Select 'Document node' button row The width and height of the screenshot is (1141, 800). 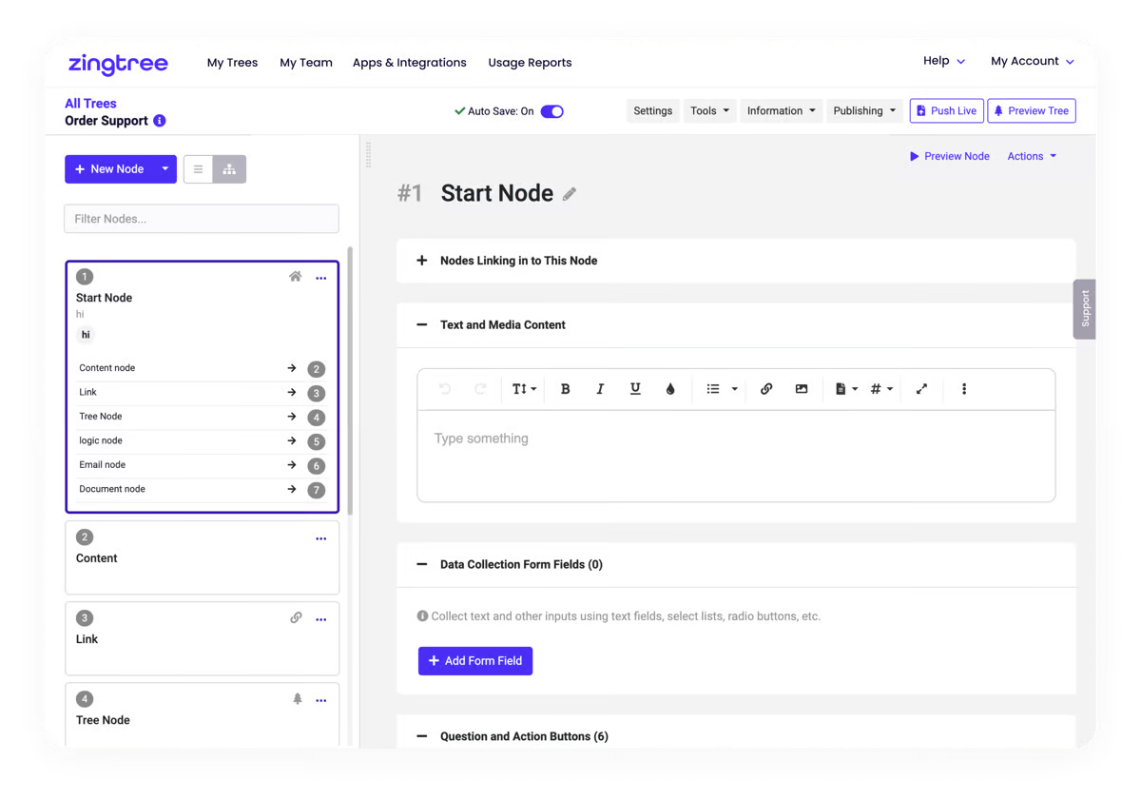202,489
